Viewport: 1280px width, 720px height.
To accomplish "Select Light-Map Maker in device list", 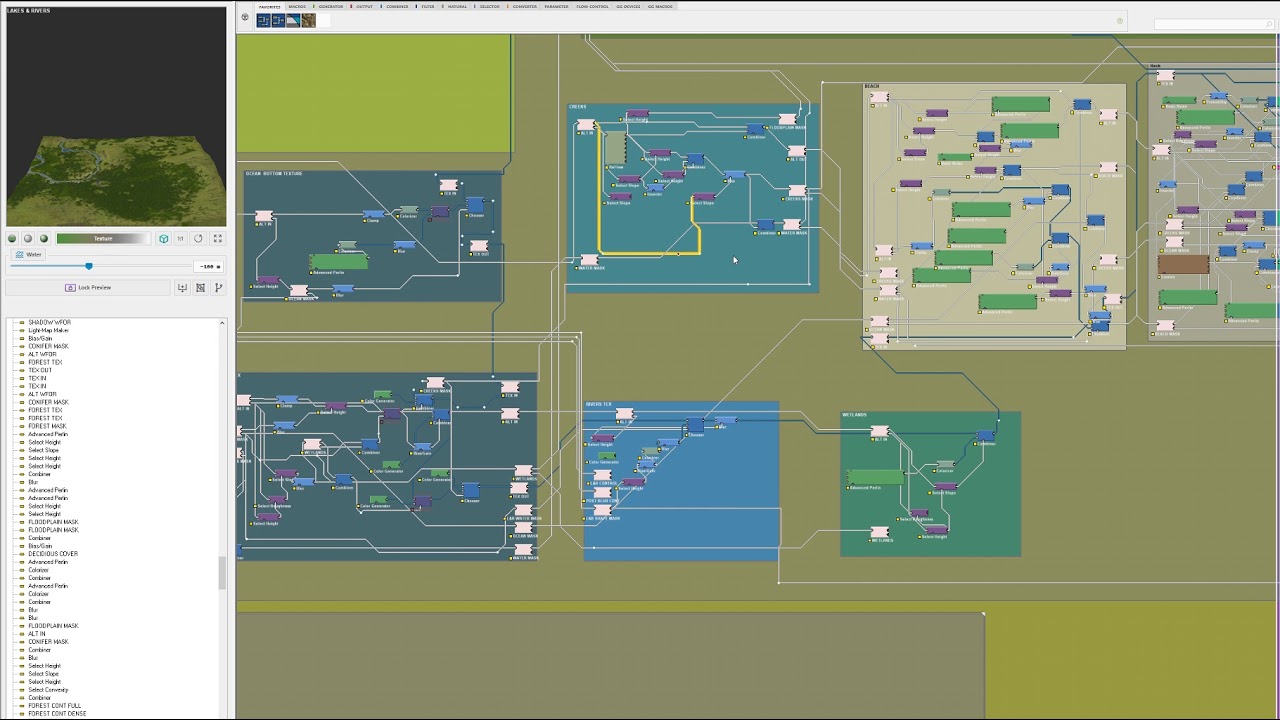I will (x=48, y=330).
